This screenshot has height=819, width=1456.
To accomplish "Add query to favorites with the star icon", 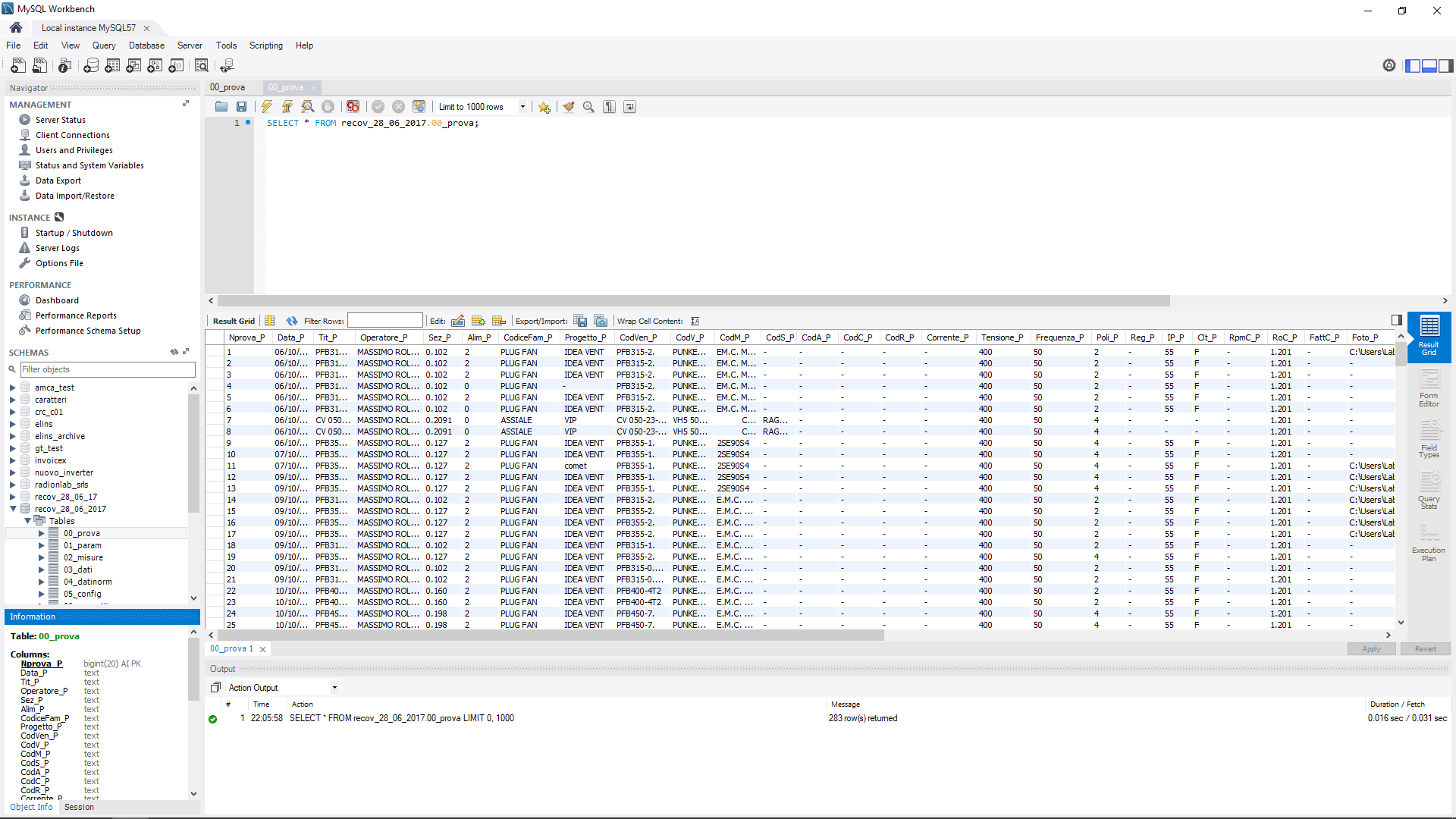I will (544, 107).
